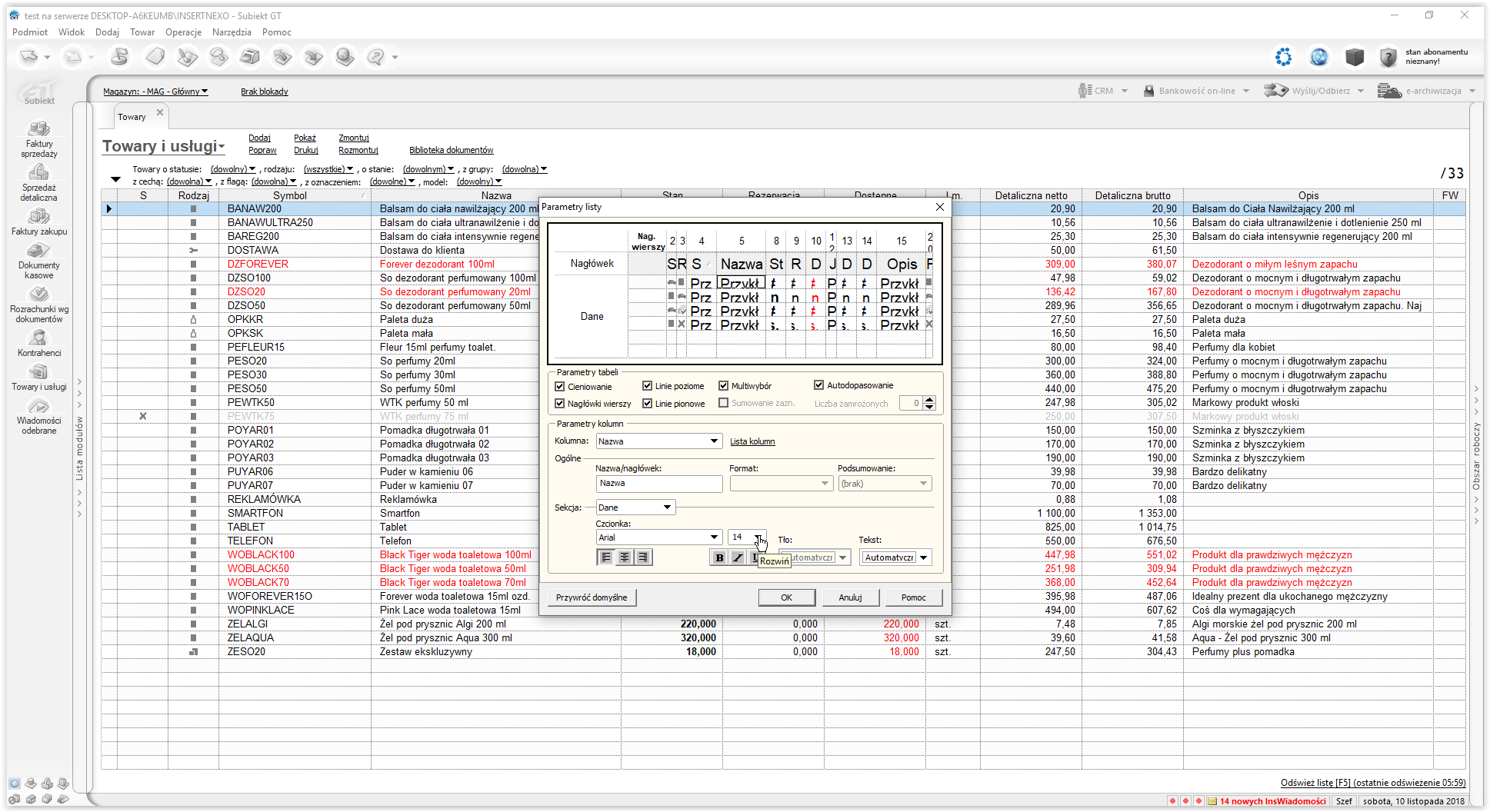Click OK button in Parametry listy
The width and height of the screenshot is (1490, 812).
787,597
